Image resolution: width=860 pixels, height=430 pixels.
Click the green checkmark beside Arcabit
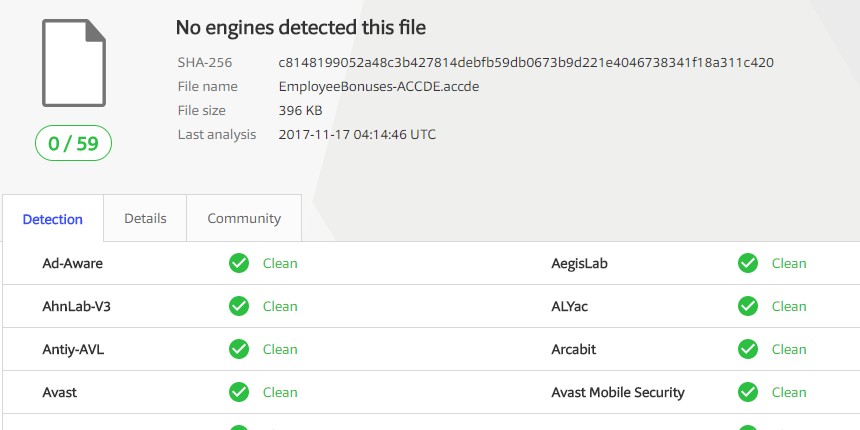click(748, 349)
